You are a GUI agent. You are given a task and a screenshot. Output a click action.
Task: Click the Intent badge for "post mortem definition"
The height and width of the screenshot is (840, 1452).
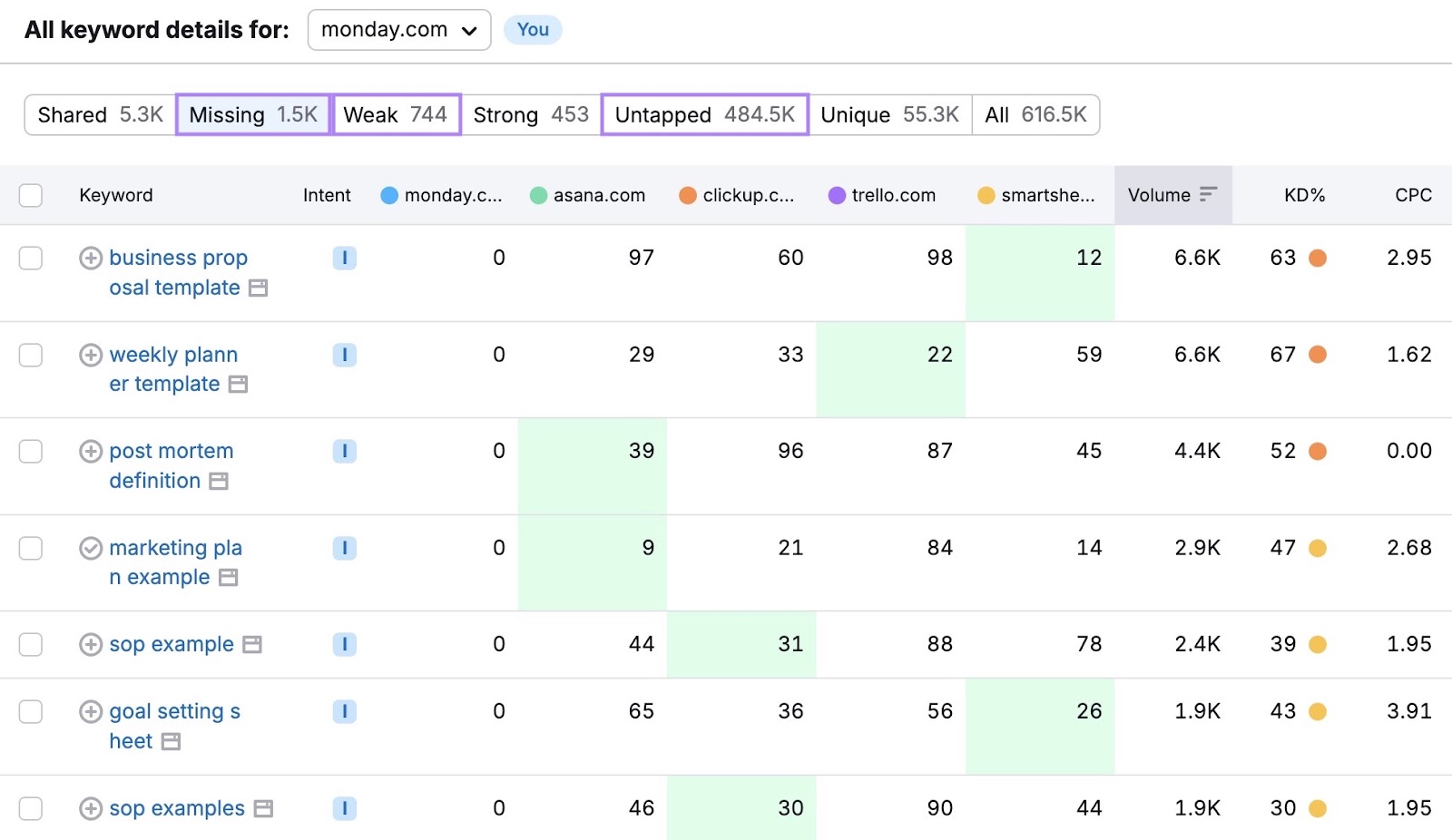point(344,451)
